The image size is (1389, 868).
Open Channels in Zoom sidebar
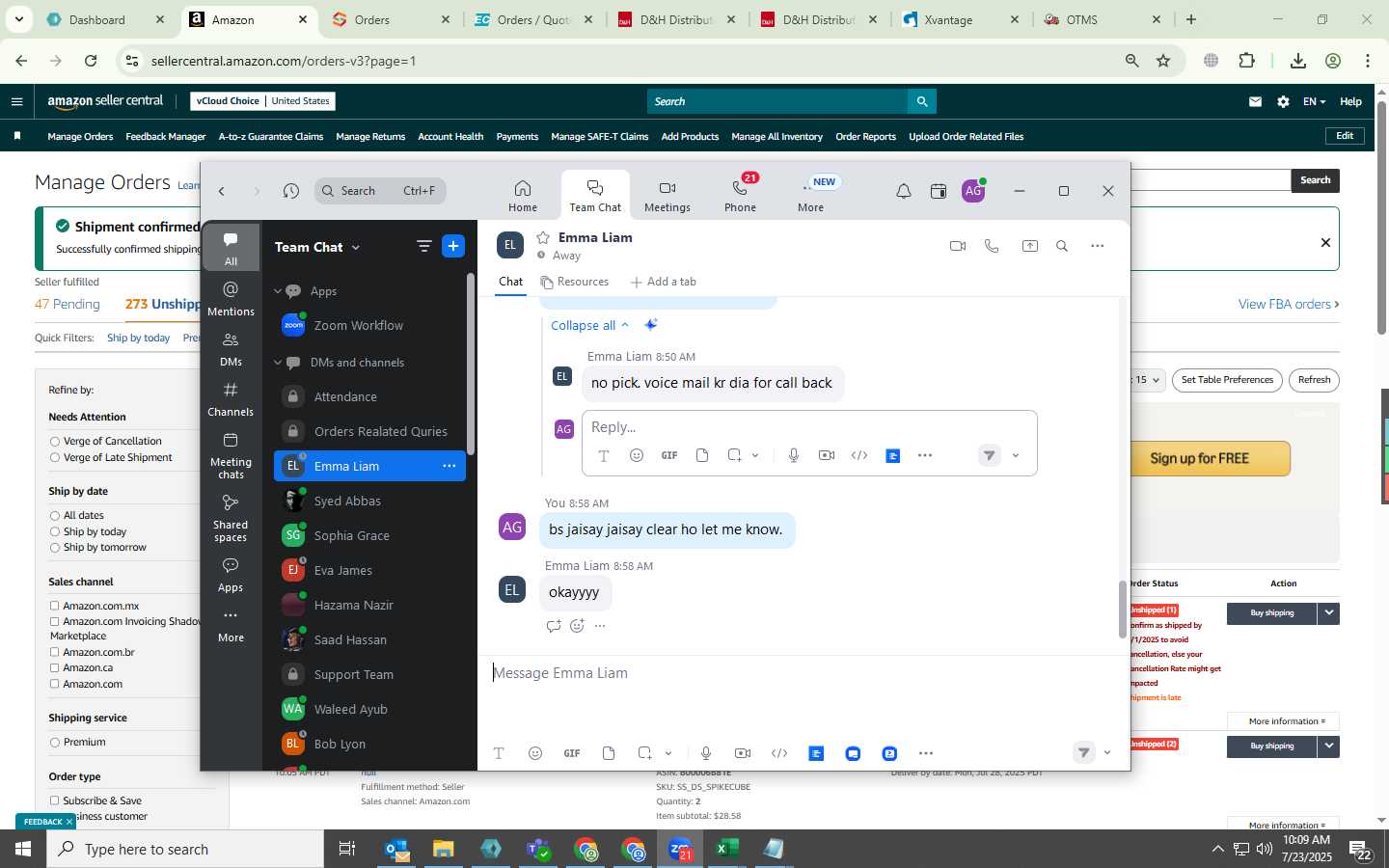[231, 399]
